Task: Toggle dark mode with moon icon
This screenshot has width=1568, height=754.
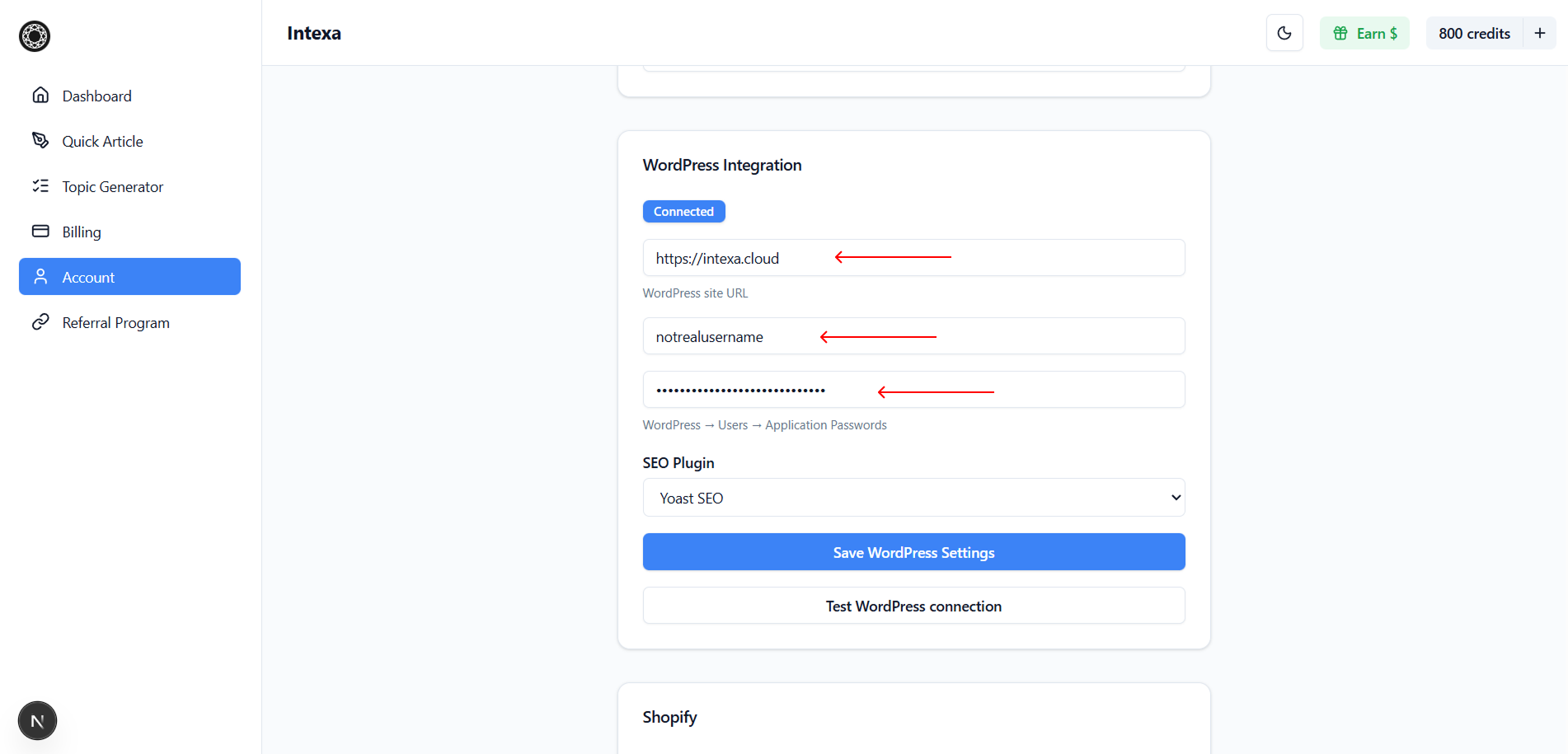Action: (x=1284, y=33)
